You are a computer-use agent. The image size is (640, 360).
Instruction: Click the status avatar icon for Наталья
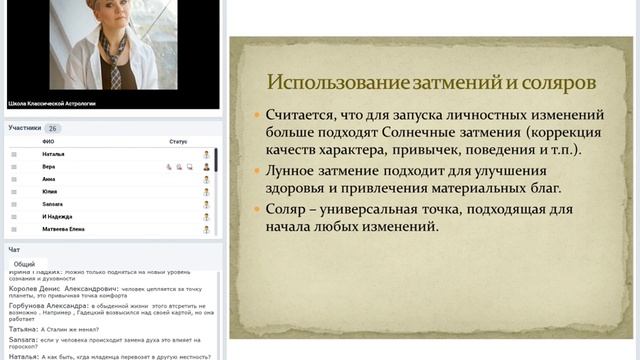click(207, 154)
